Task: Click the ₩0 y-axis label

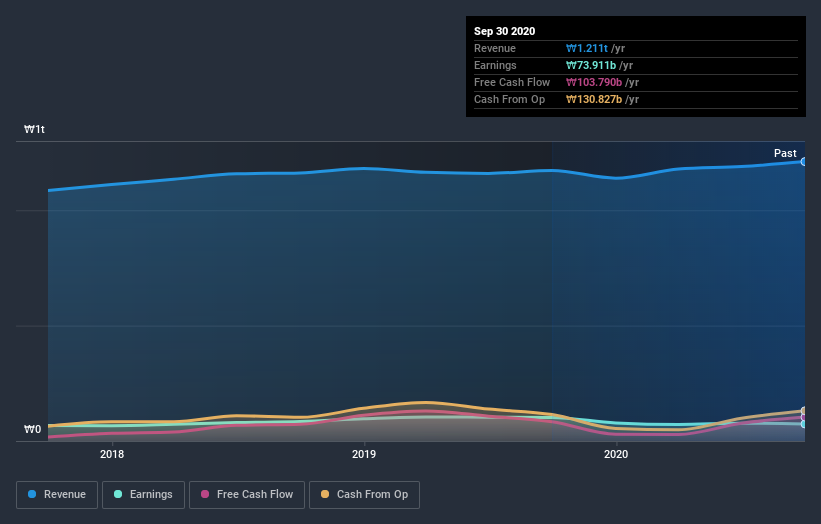Action: 32,429
